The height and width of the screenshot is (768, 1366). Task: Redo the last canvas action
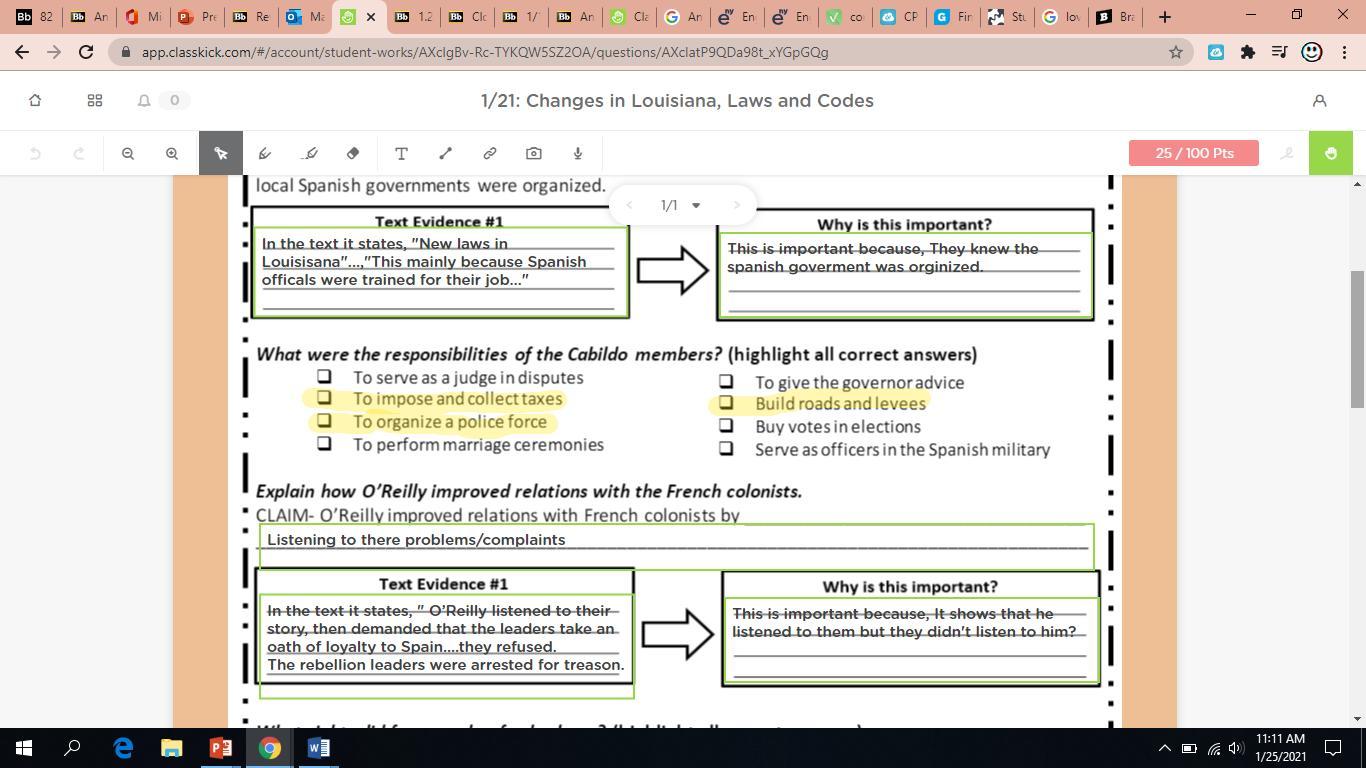coord(79,153)
